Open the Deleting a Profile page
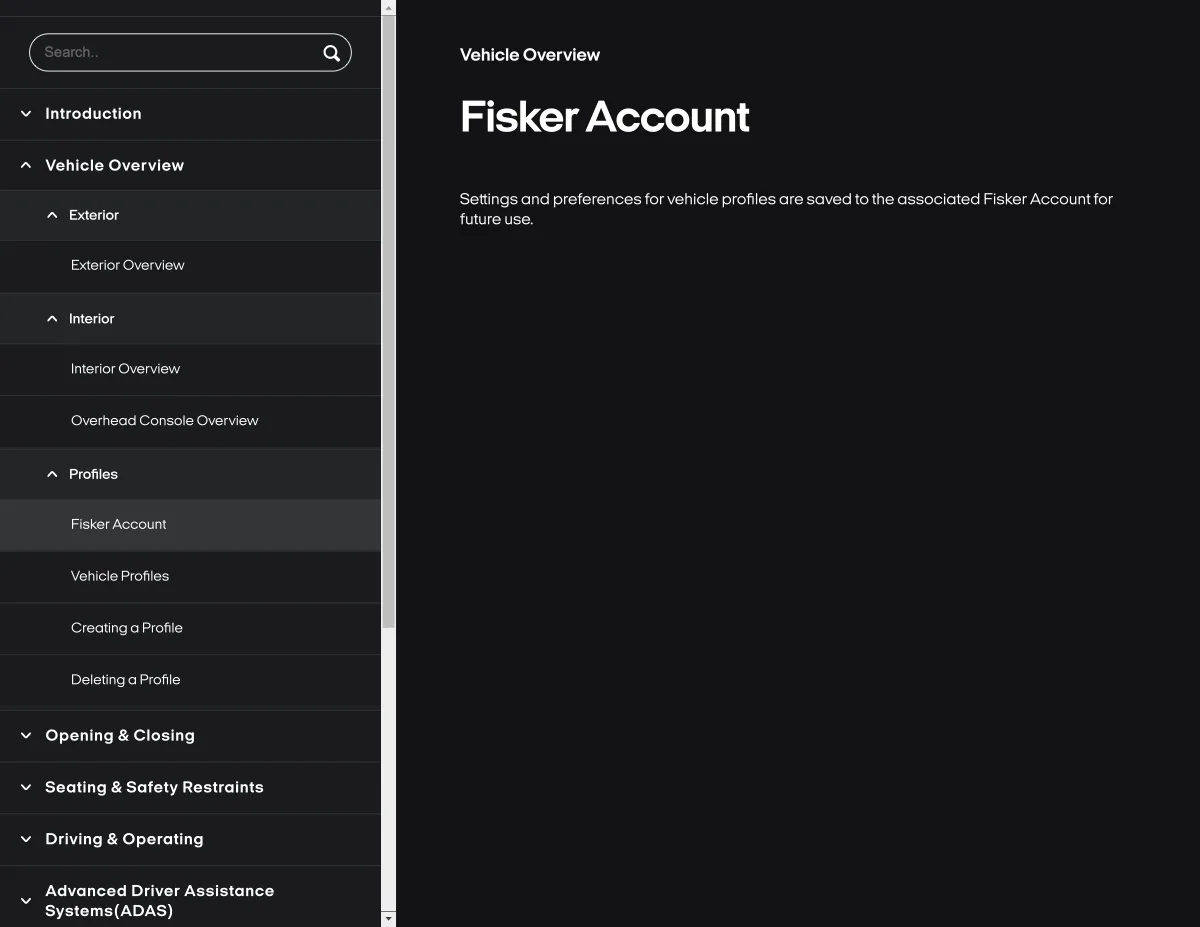This screenshot has height=927, width=1200. coord(125,680)
